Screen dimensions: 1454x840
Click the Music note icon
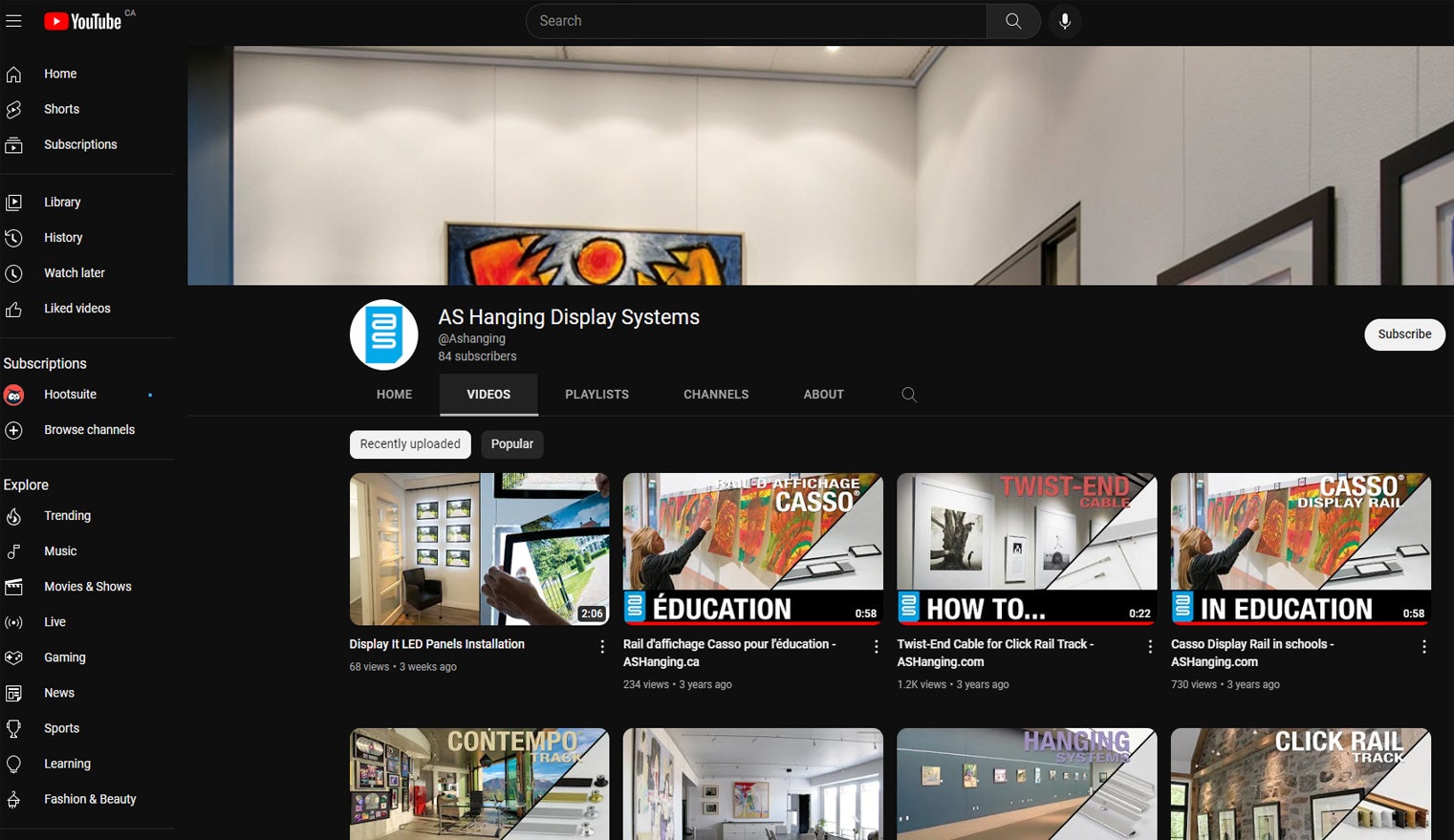click(13, 551)
